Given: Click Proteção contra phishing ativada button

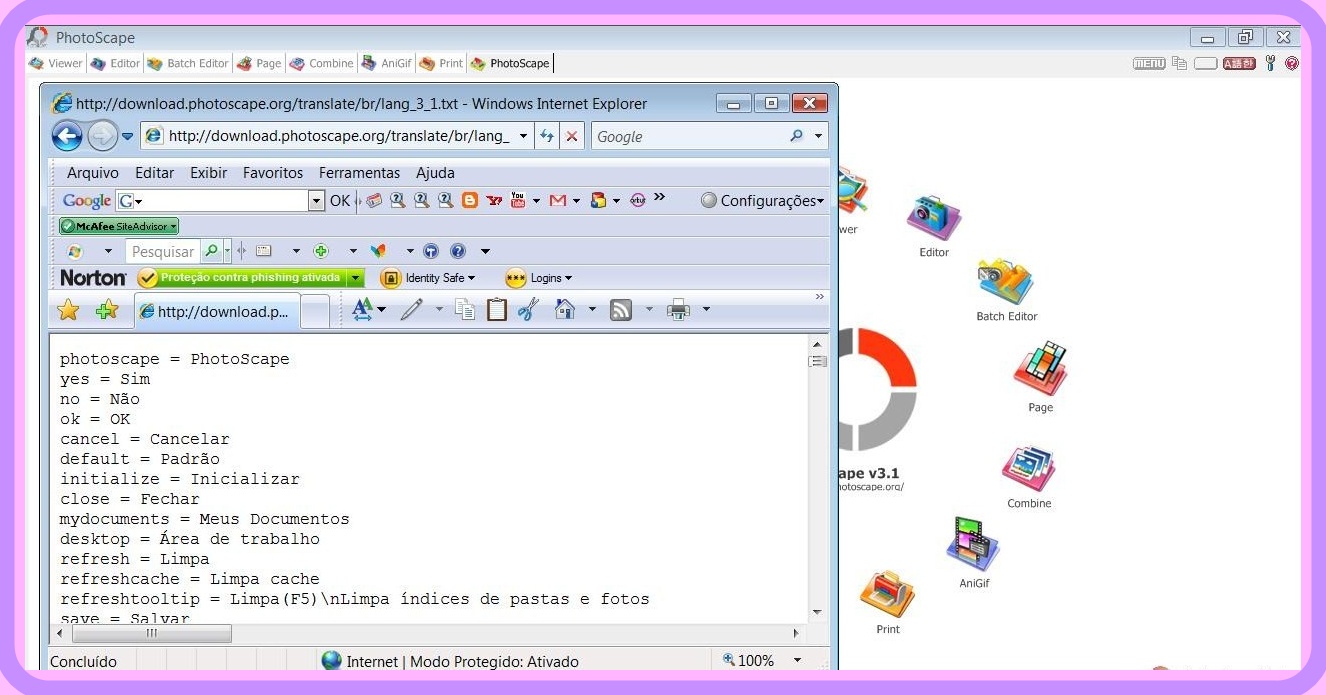Looking at the screenshot, I should 250,278.
